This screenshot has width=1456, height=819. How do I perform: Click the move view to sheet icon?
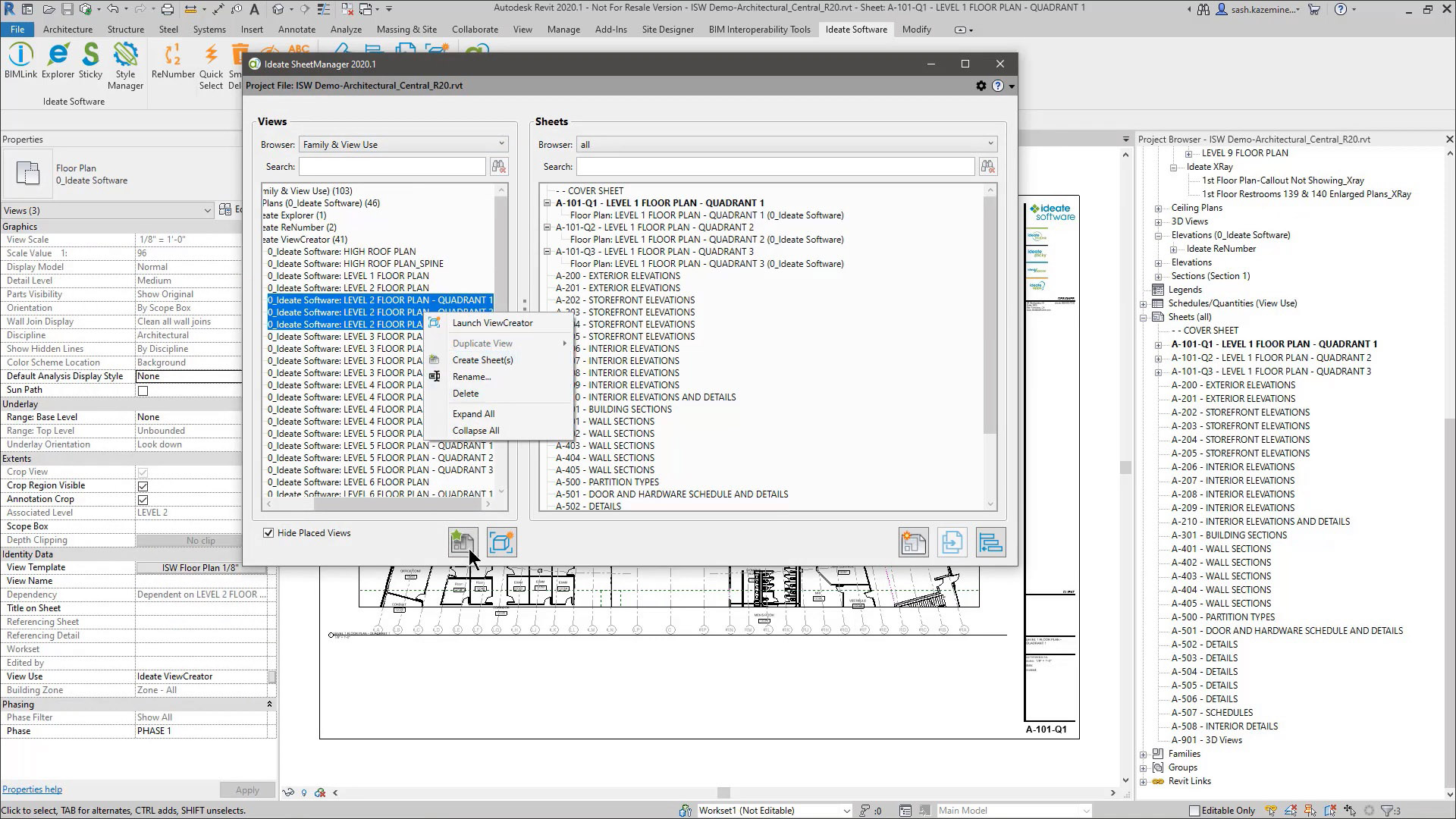[x=952, y=542]
